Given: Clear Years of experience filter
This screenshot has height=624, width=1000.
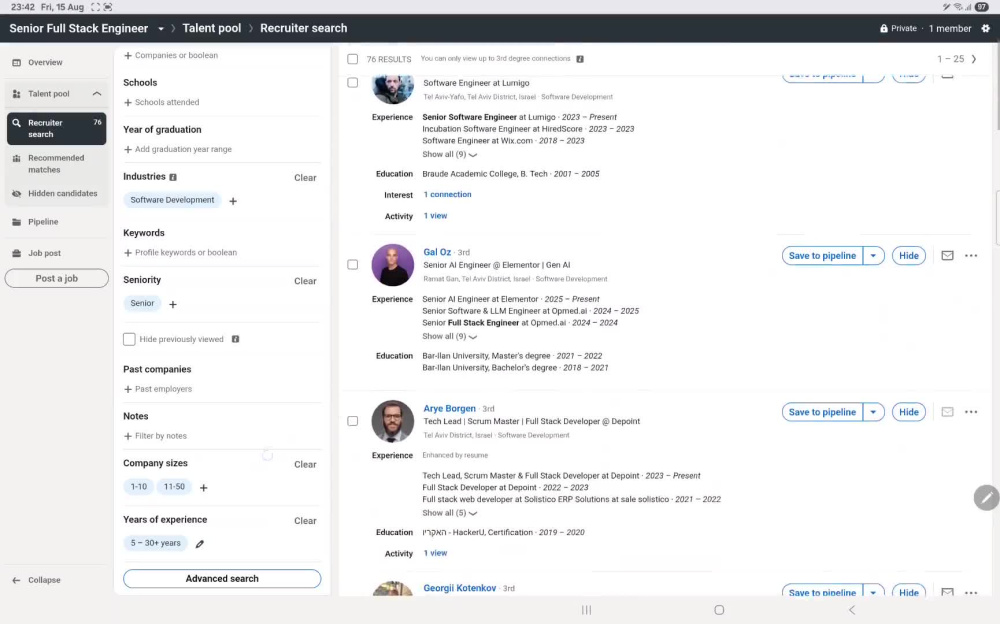Looking at the screenshot, I should (x=305, y=521).
